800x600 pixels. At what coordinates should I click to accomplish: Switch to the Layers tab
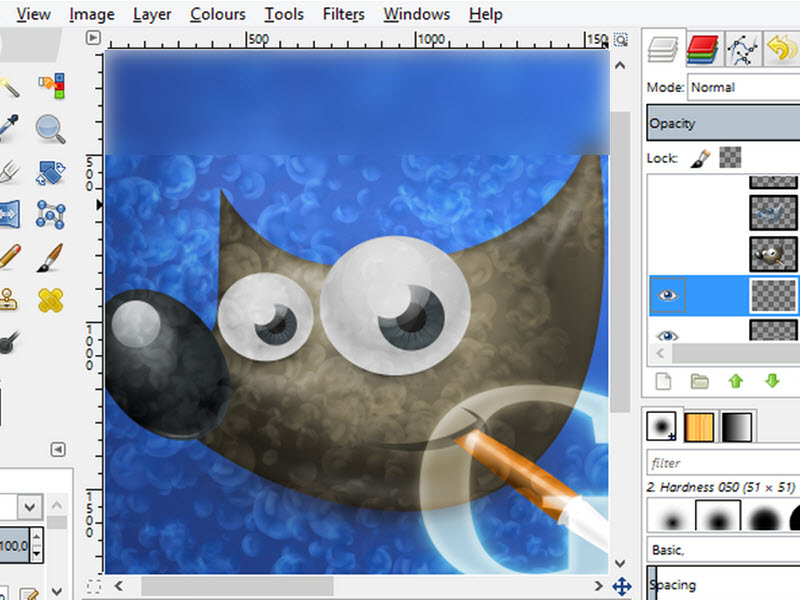pos(662,49)
